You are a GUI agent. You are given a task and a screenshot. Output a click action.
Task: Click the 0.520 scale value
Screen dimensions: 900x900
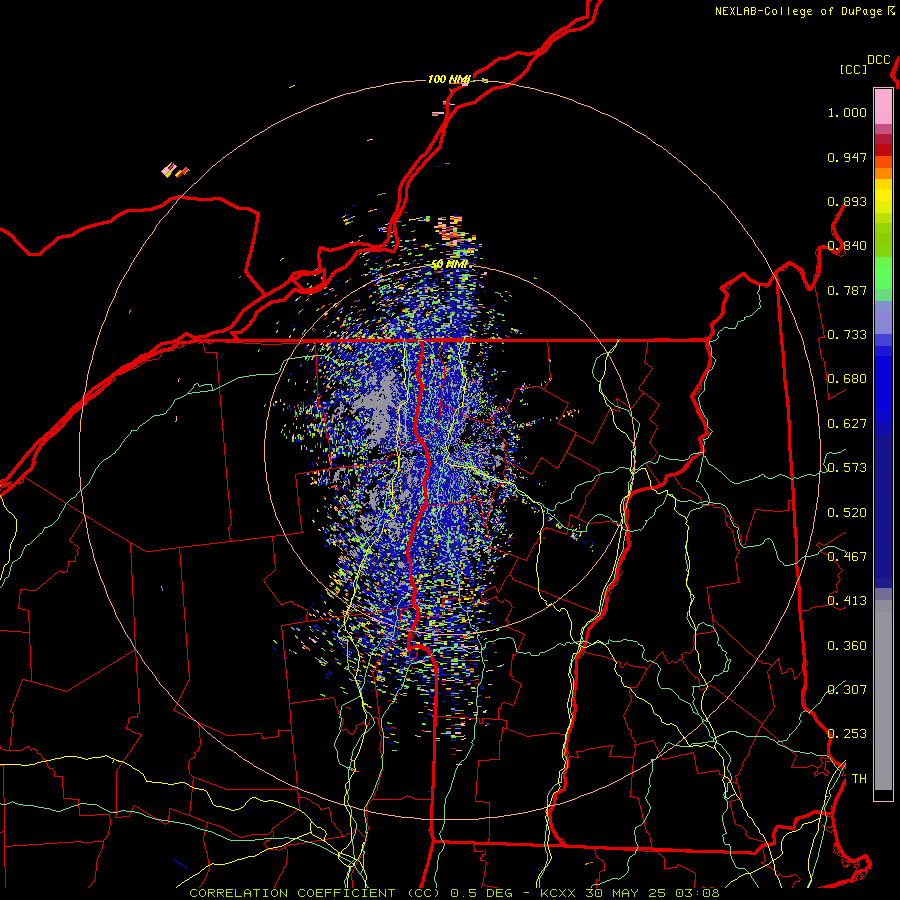(x=847, y=513)
